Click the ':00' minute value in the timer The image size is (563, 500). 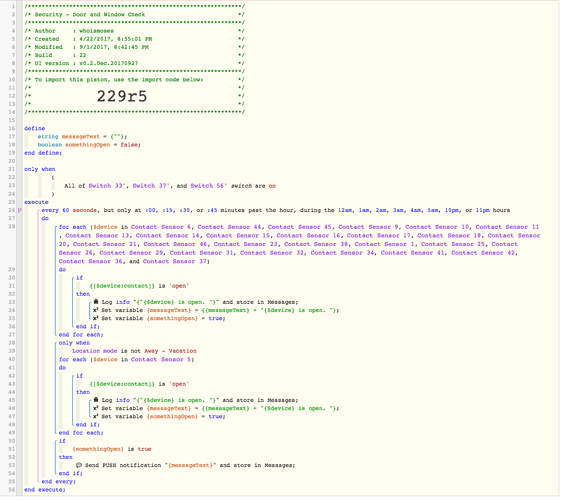pos(150,211)
